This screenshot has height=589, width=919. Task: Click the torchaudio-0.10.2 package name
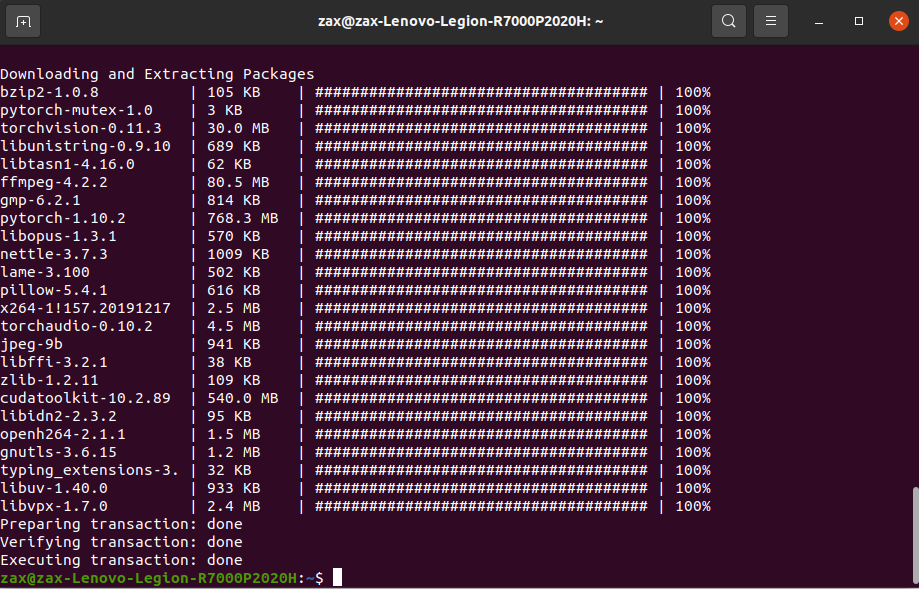[76, 326]
